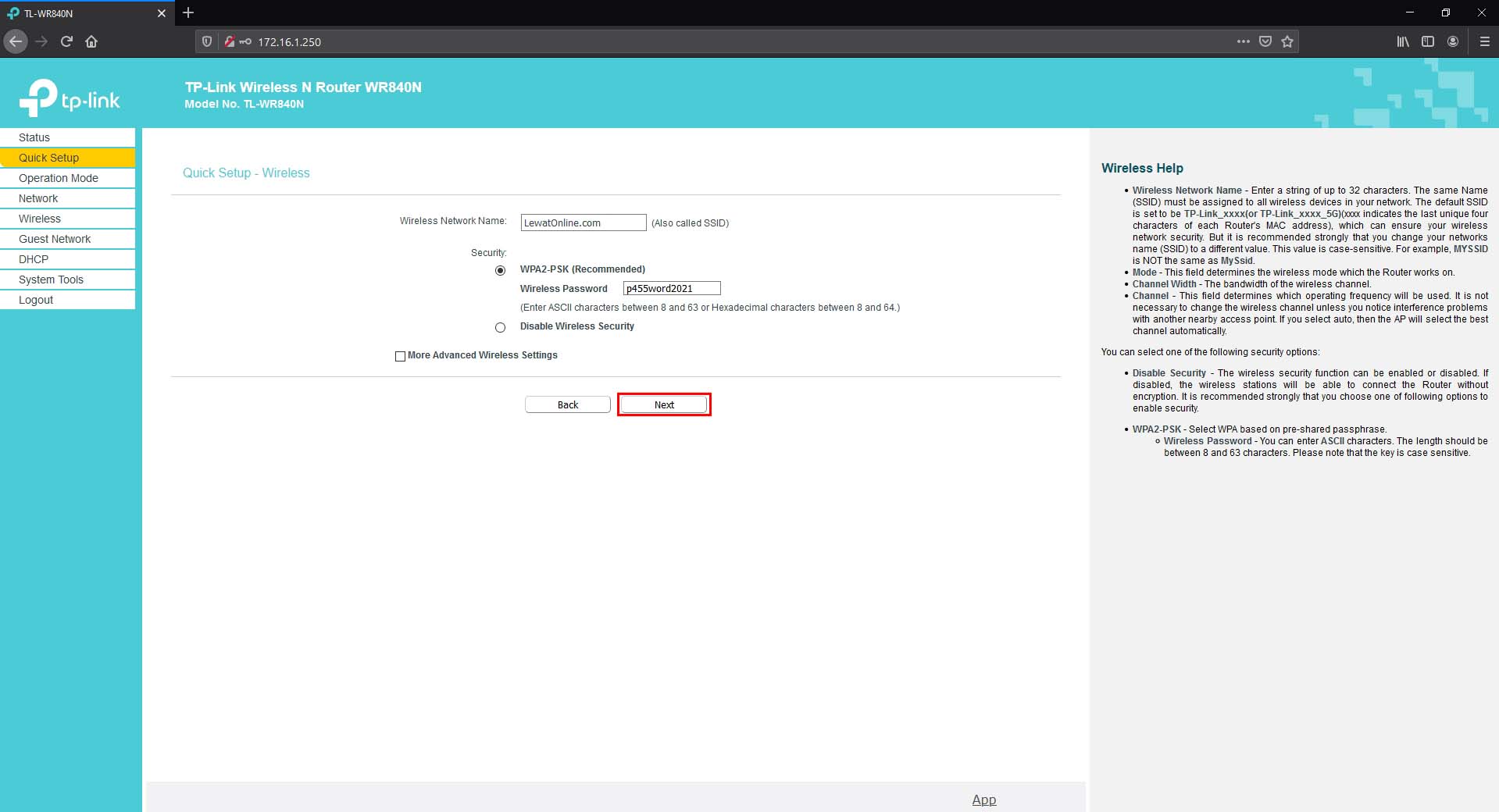Close the TL-WR840N tab

pos(162,13)
